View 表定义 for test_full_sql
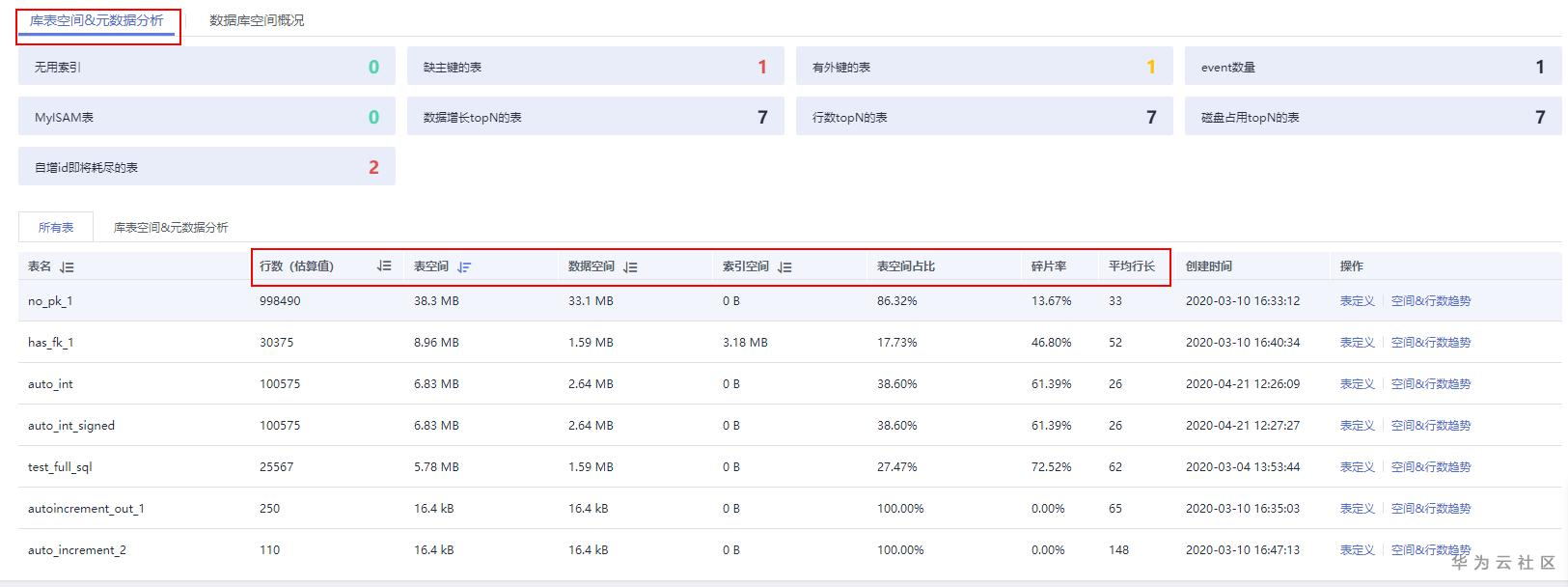 coord(1357,467)
